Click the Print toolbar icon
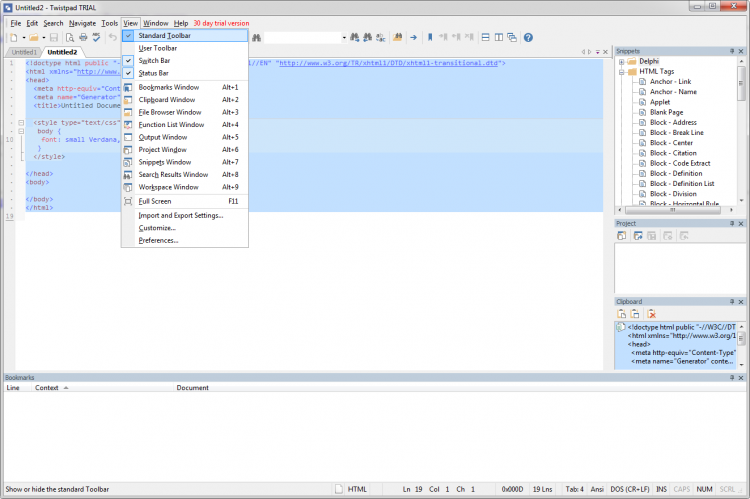 [x=83, y=37]
